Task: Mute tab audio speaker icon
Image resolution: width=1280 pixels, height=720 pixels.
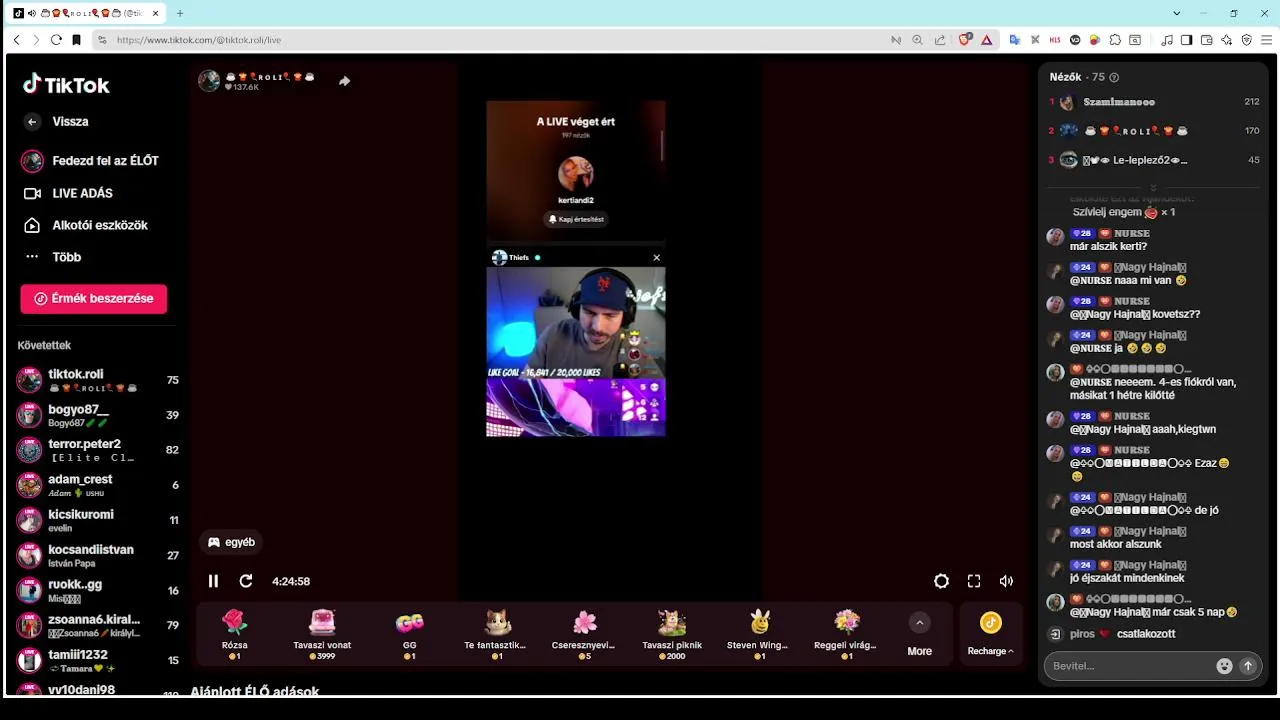Action: tap(32, 13)
